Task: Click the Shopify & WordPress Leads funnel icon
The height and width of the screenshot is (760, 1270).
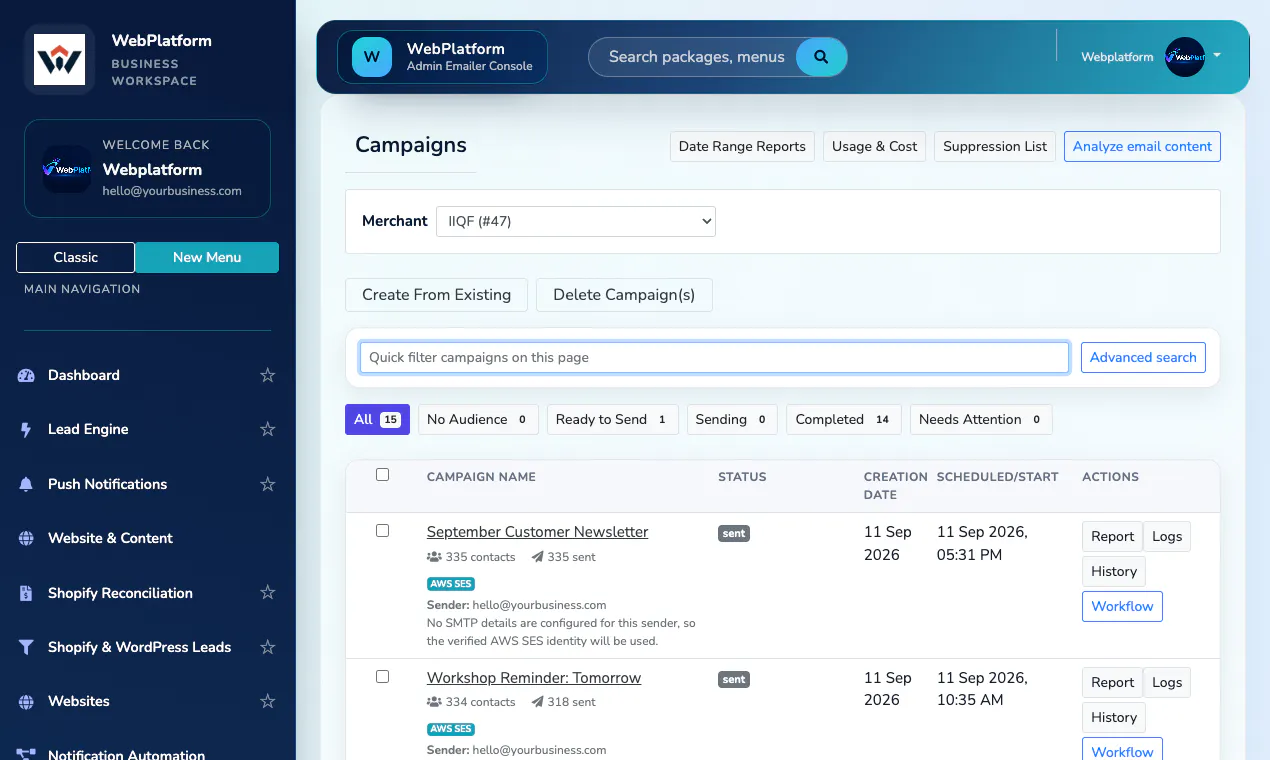Action: [x=26, y=647]
